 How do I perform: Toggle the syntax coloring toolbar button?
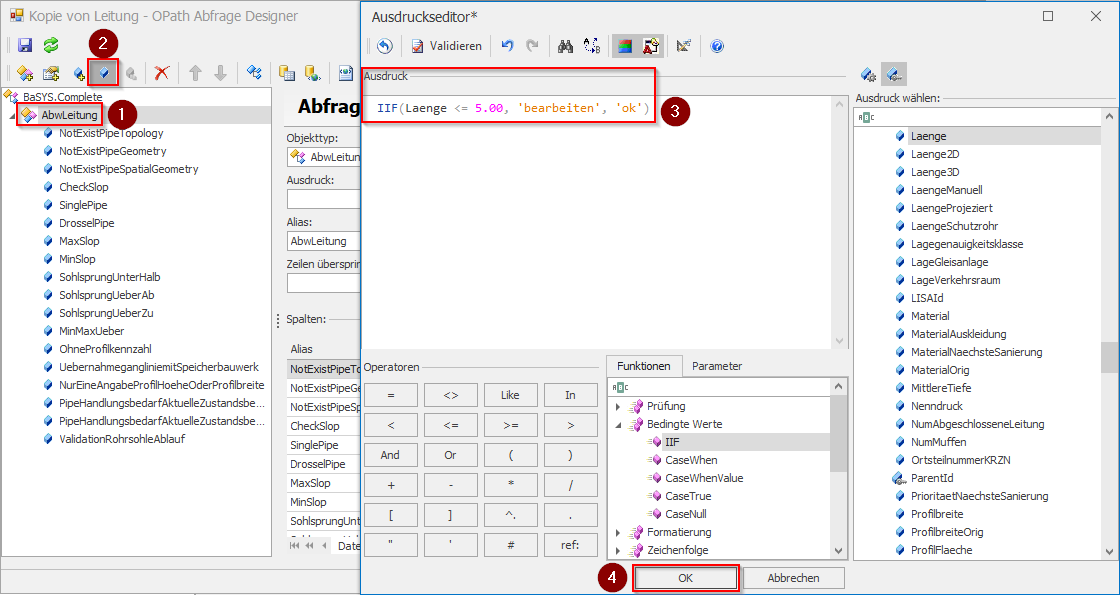coord(625,46)
